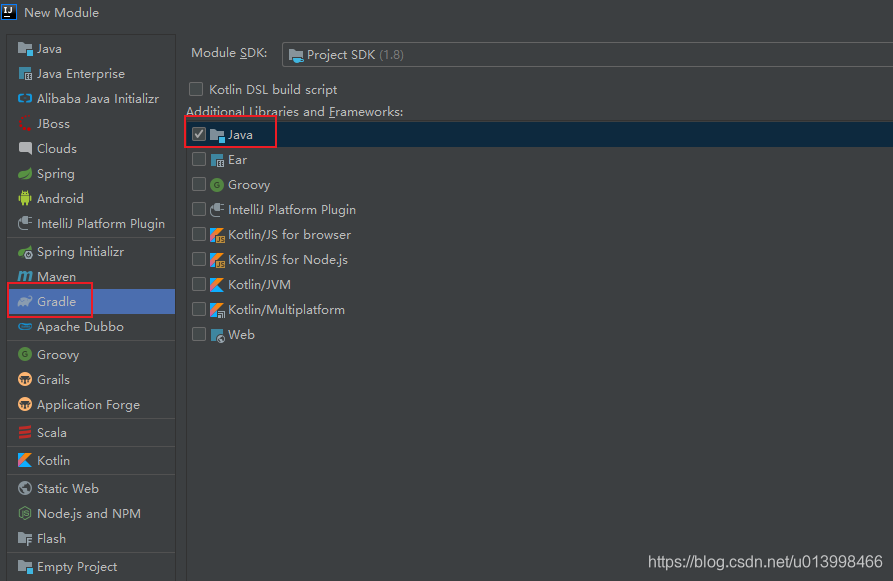Choose the Empty Project icon

coord(25,567)
